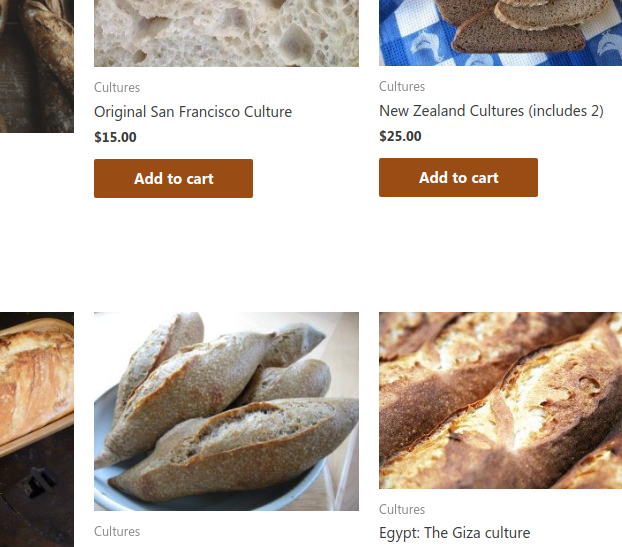
Task: Click Add to cart below the $15.00 price
Action: click(x=173, y=178)
